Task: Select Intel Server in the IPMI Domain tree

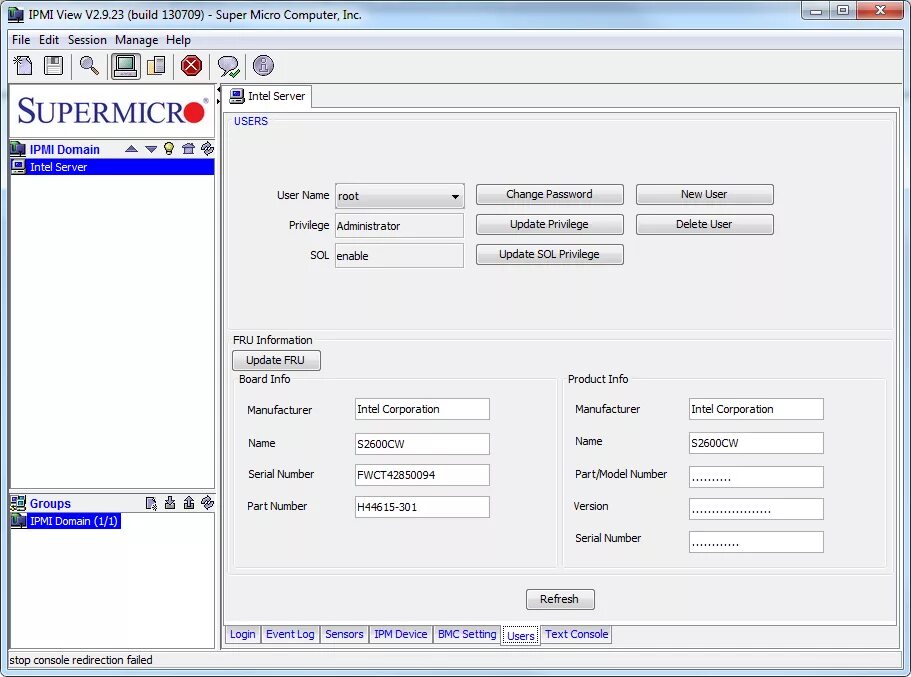Action: [112, 167]
